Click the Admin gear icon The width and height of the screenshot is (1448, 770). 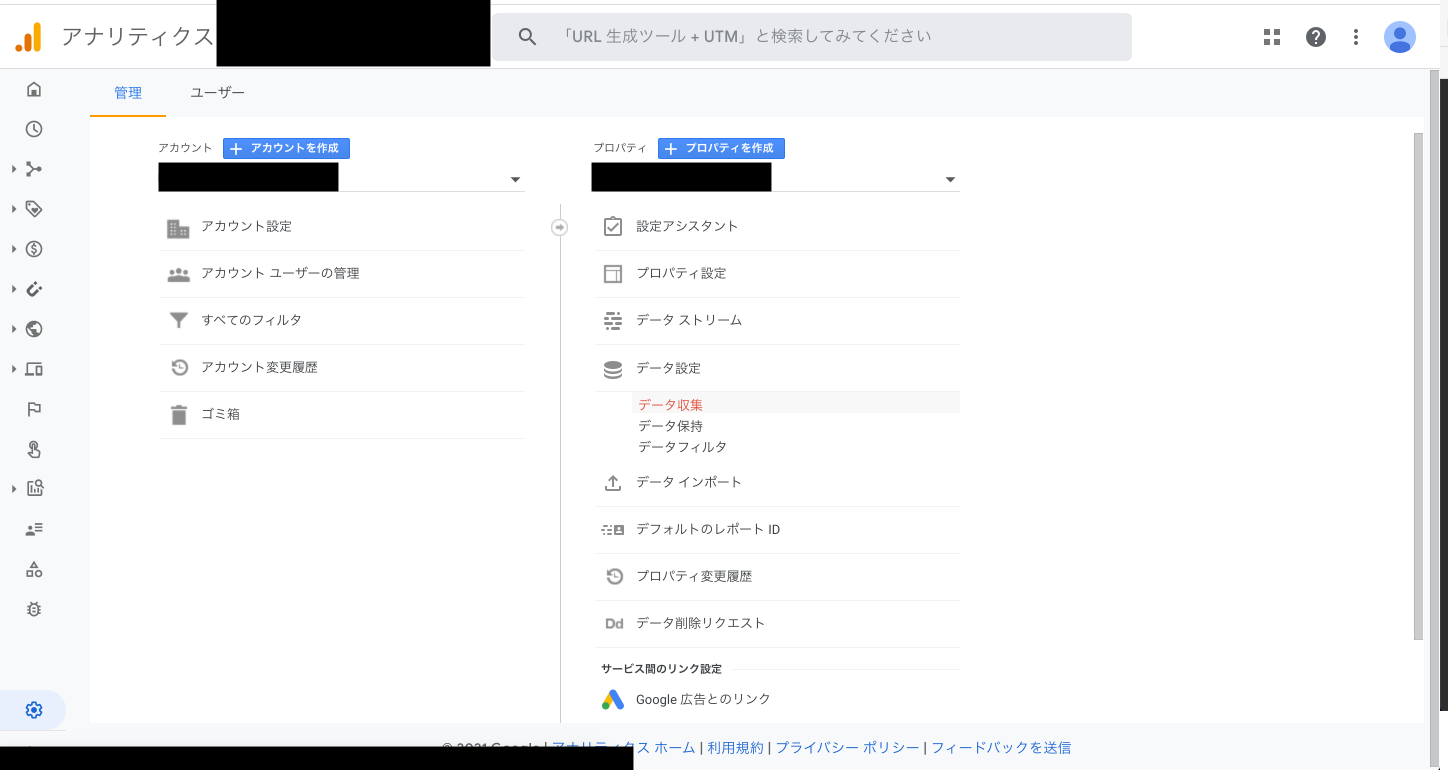tap(34, 710)
